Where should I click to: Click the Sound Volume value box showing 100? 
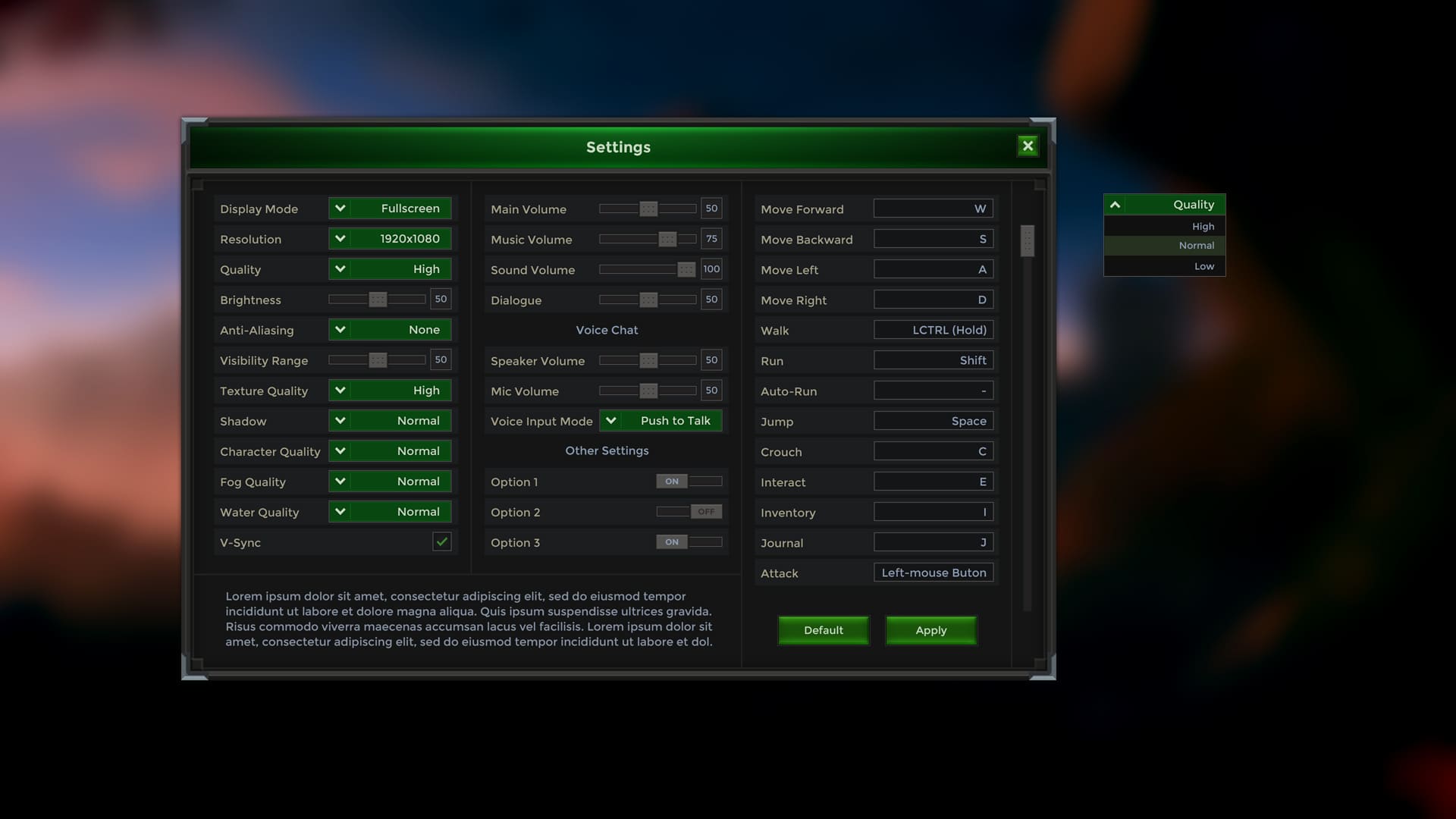coord(711,269)
